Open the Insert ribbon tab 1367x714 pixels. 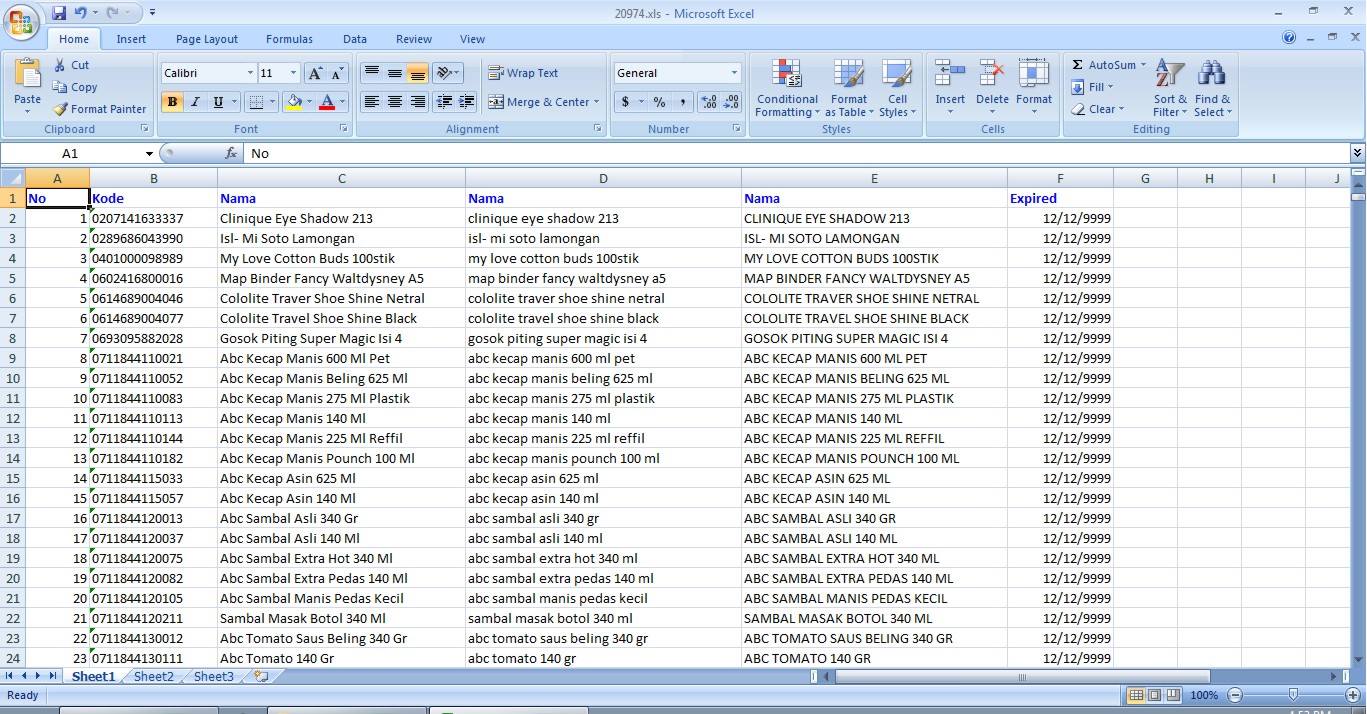point(131,39)
